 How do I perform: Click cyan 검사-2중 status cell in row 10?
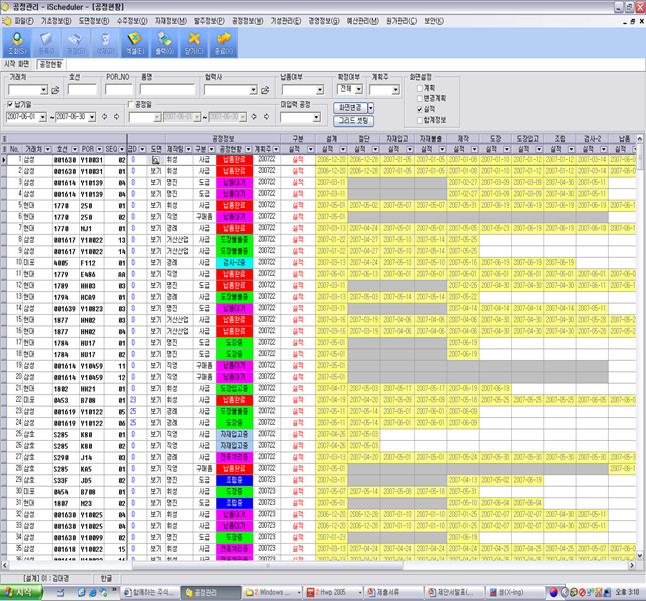[234, 262]
